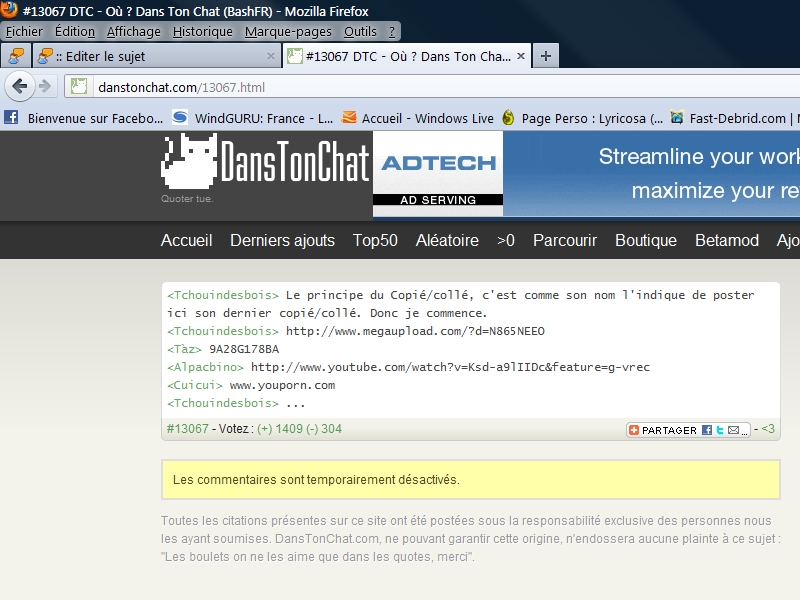The height and width of the screenshot is (600, 800).
Task: Go to Accueil in site navigation
Action: pos(186,240)
